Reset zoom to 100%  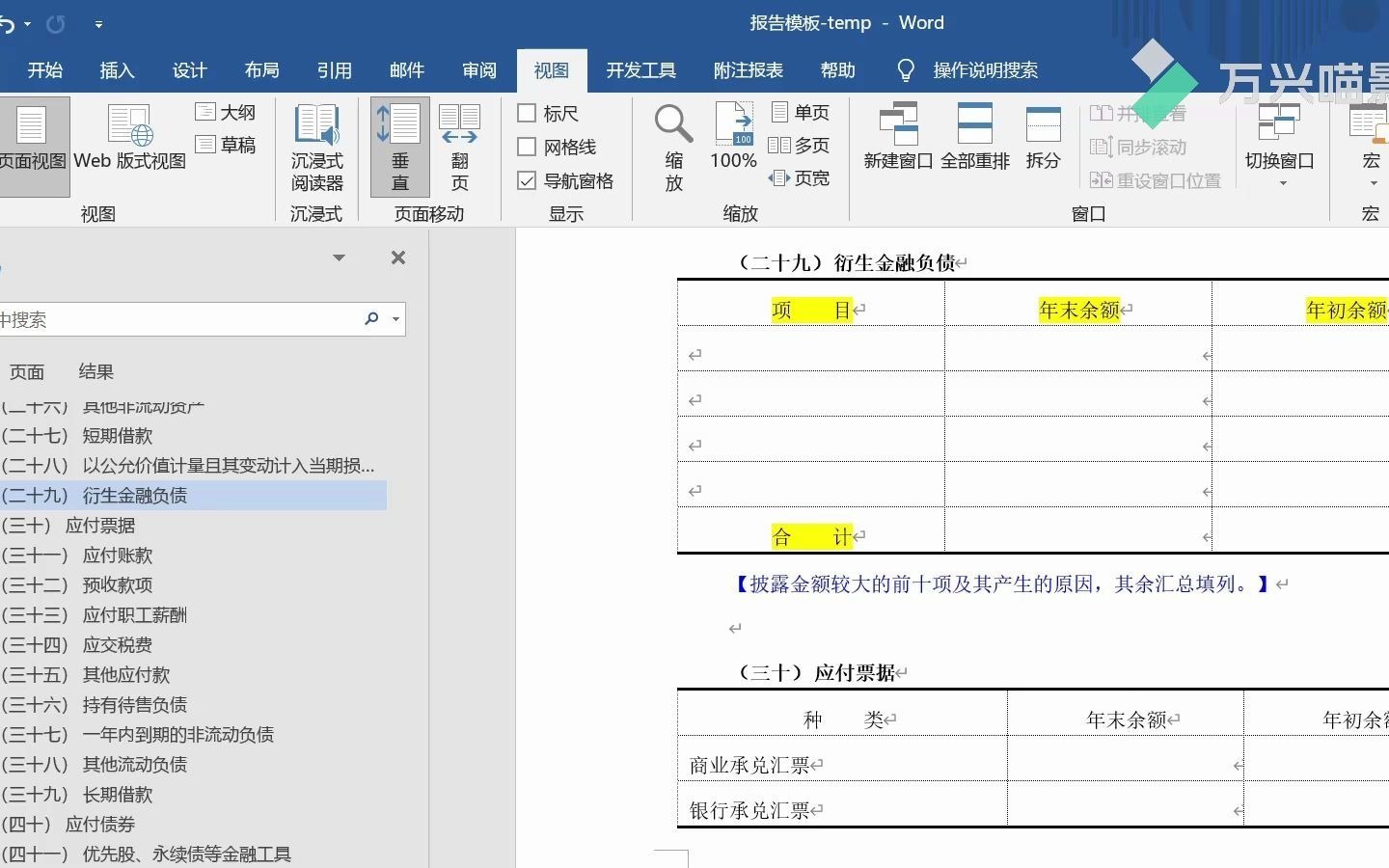point(733,137)
